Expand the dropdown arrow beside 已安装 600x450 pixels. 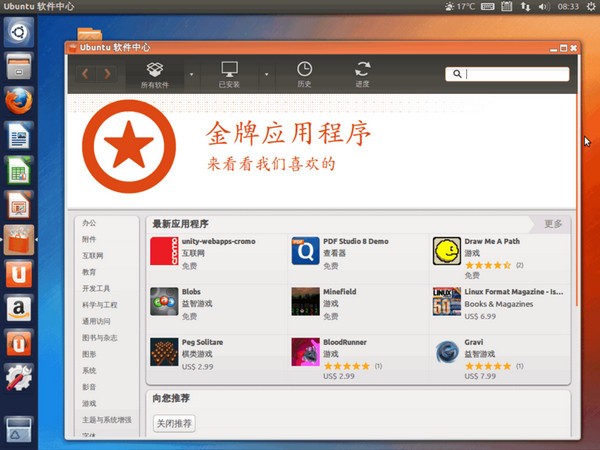pyautogui.click(x=266, y=74)
